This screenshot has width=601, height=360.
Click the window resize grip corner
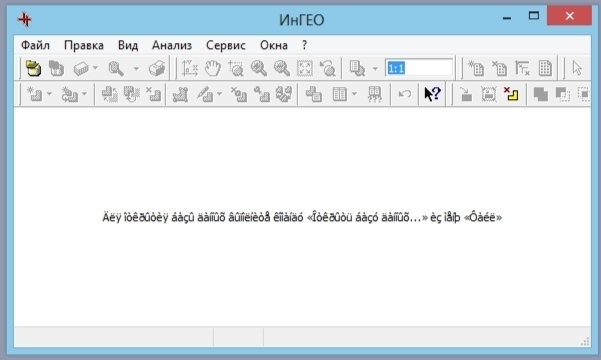[x=585, y=341]
